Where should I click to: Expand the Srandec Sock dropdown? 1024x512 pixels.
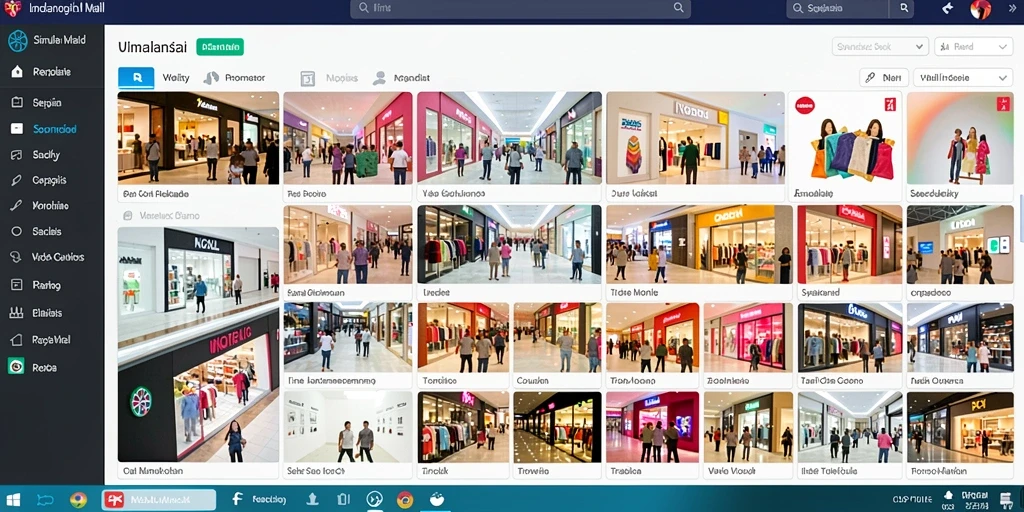880,46
